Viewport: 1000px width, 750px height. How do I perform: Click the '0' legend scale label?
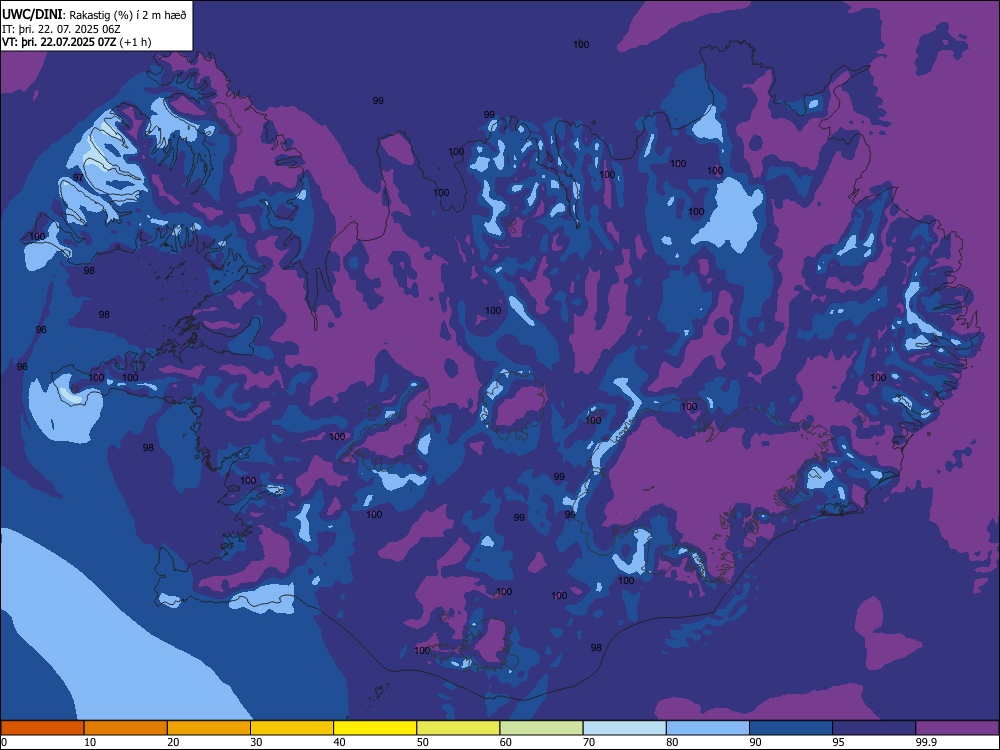[4, 742]
